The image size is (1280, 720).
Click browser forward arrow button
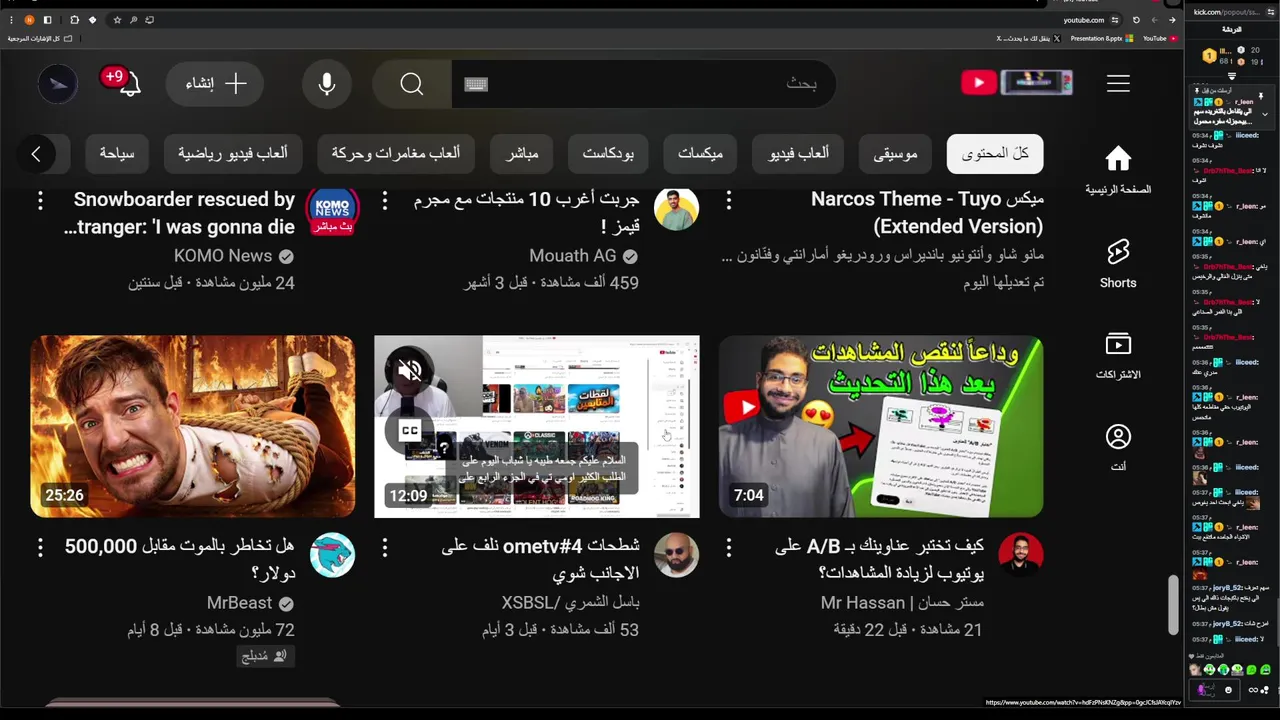(x=1154, y=20)
